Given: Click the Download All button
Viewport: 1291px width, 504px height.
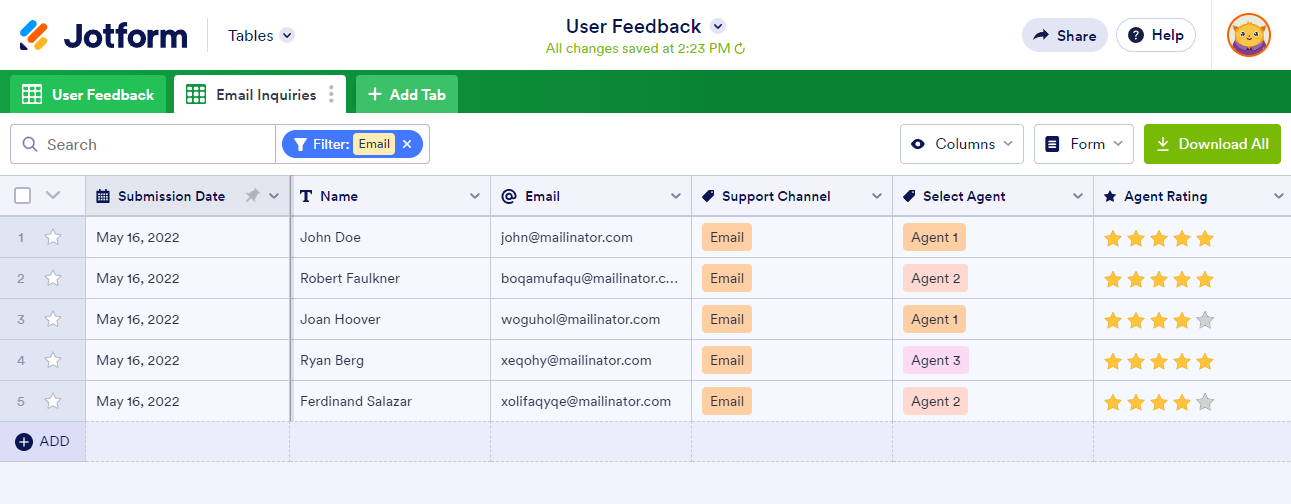Looking at the screenshot, I should click(1212, 144).
